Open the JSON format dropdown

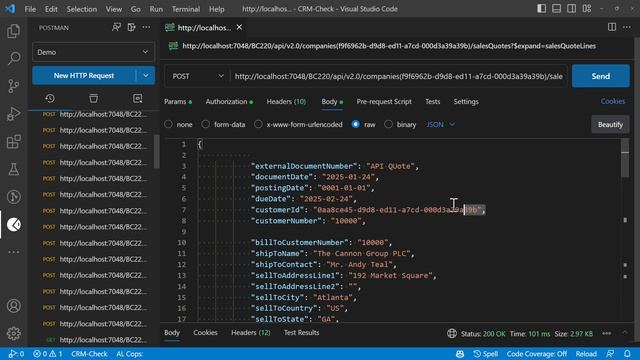click(440, 124)
